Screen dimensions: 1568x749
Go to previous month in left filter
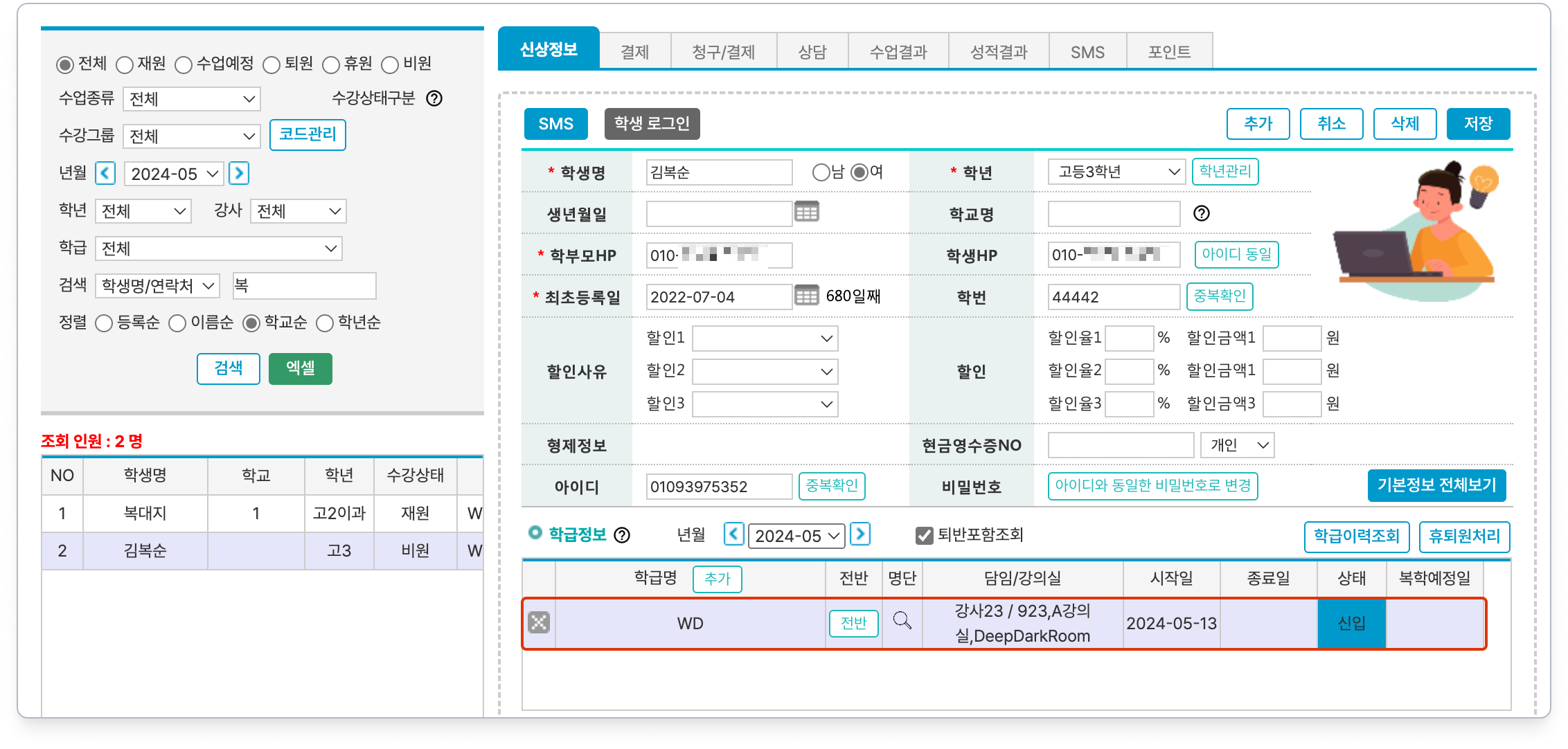tap(105, 172)
